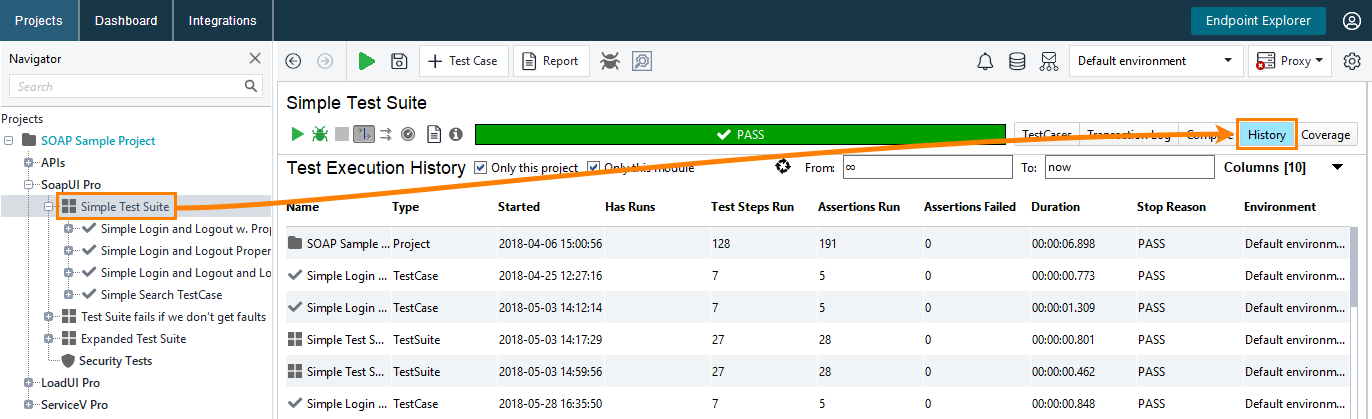This screenshot has height=419, width=1372.
Task: Click the green PASS progress bar
Action: [x=740, y=135]
